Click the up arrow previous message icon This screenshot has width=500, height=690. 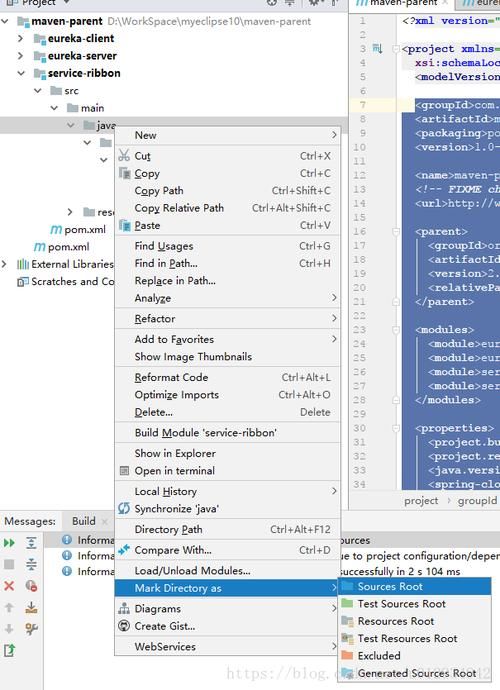click(x=9, y=608)
